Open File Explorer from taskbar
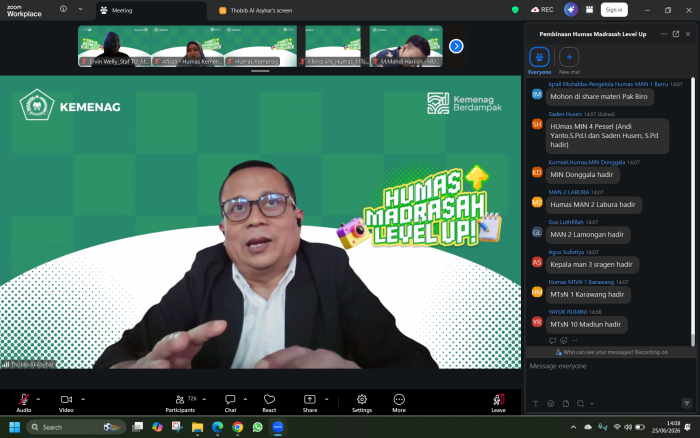700x438 pixels. coord(197,427)
